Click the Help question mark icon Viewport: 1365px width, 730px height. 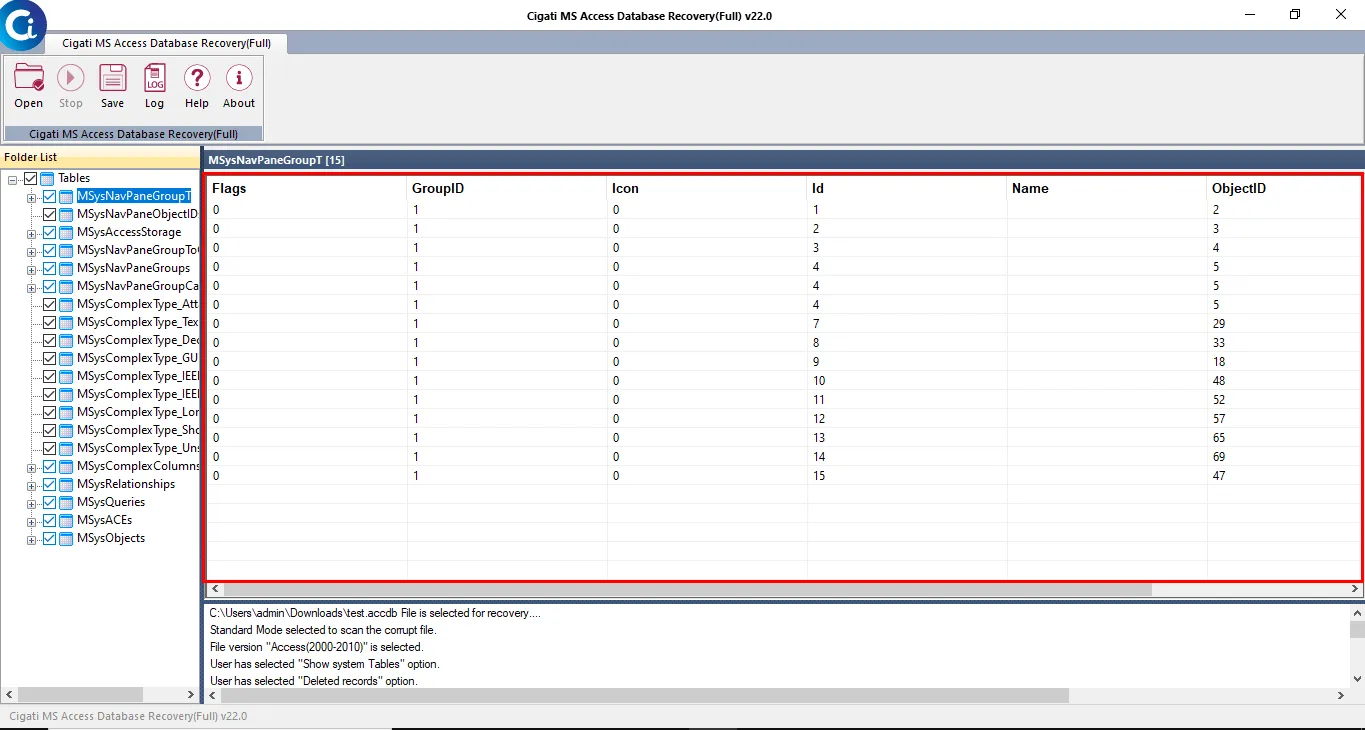pyautogui.click(x=197, y=79)
